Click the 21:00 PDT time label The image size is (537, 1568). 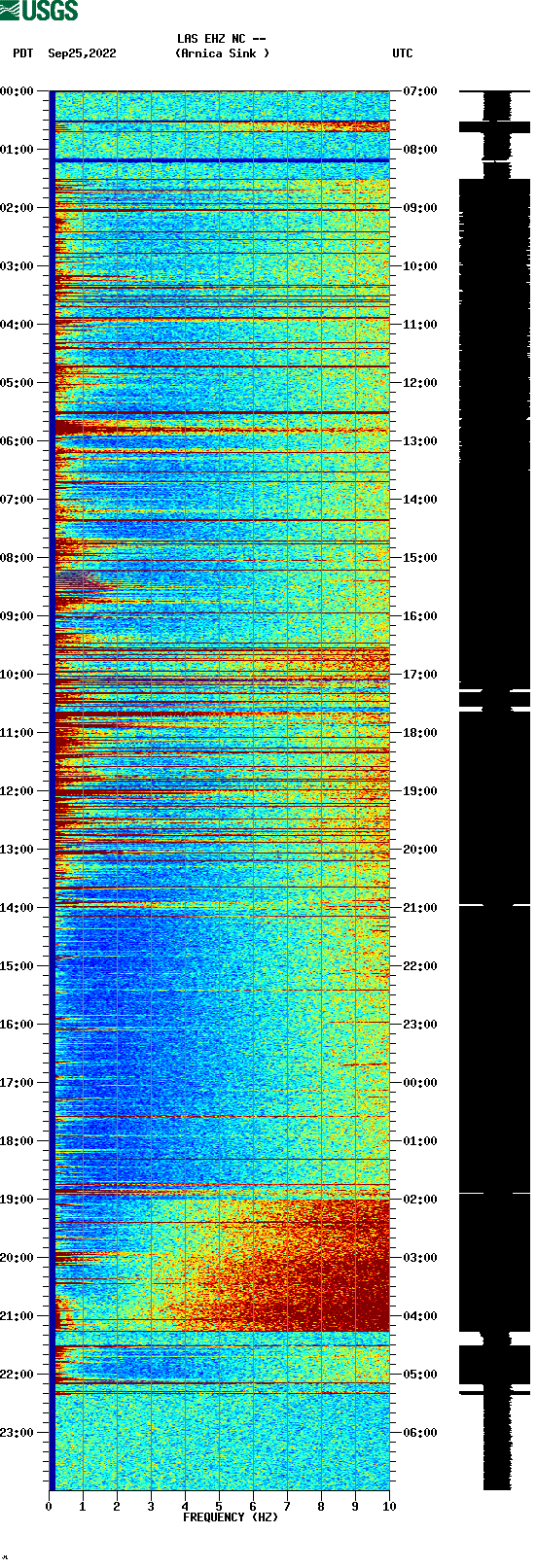[x=18, y=1316]
